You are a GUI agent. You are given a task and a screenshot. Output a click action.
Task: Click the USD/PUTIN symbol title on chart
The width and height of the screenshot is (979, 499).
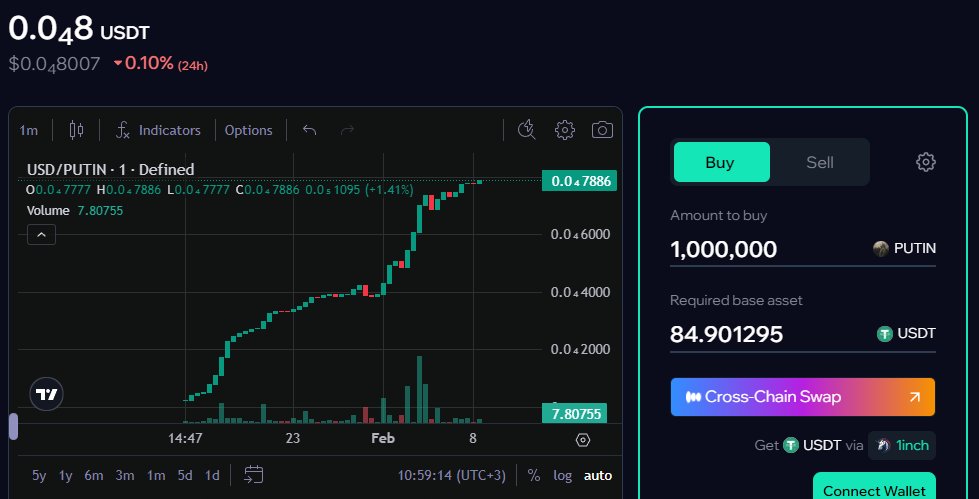pos(111,169)
